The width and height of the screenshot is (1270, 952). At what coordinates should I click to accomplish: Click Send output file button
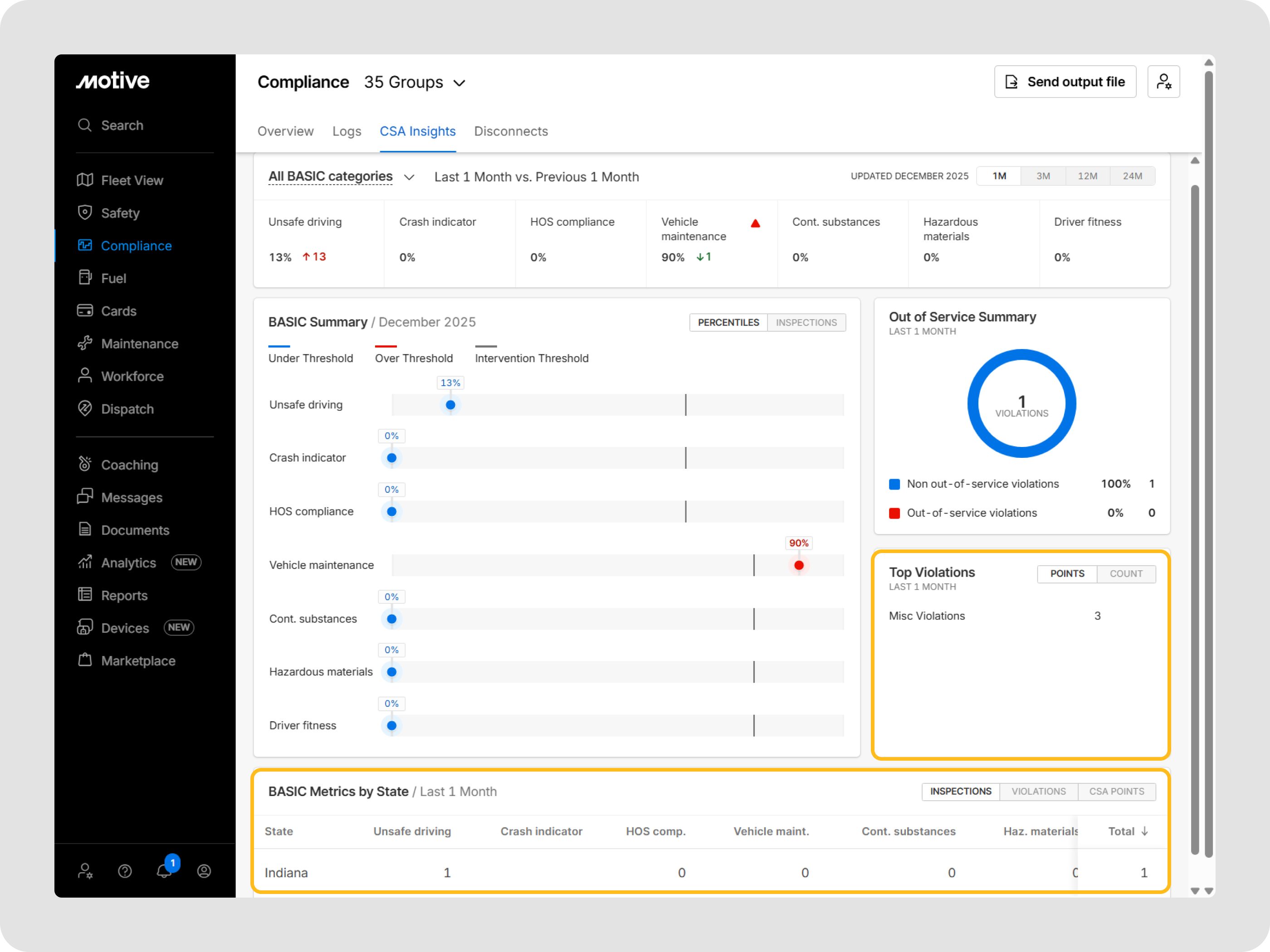pos(1065,82)
